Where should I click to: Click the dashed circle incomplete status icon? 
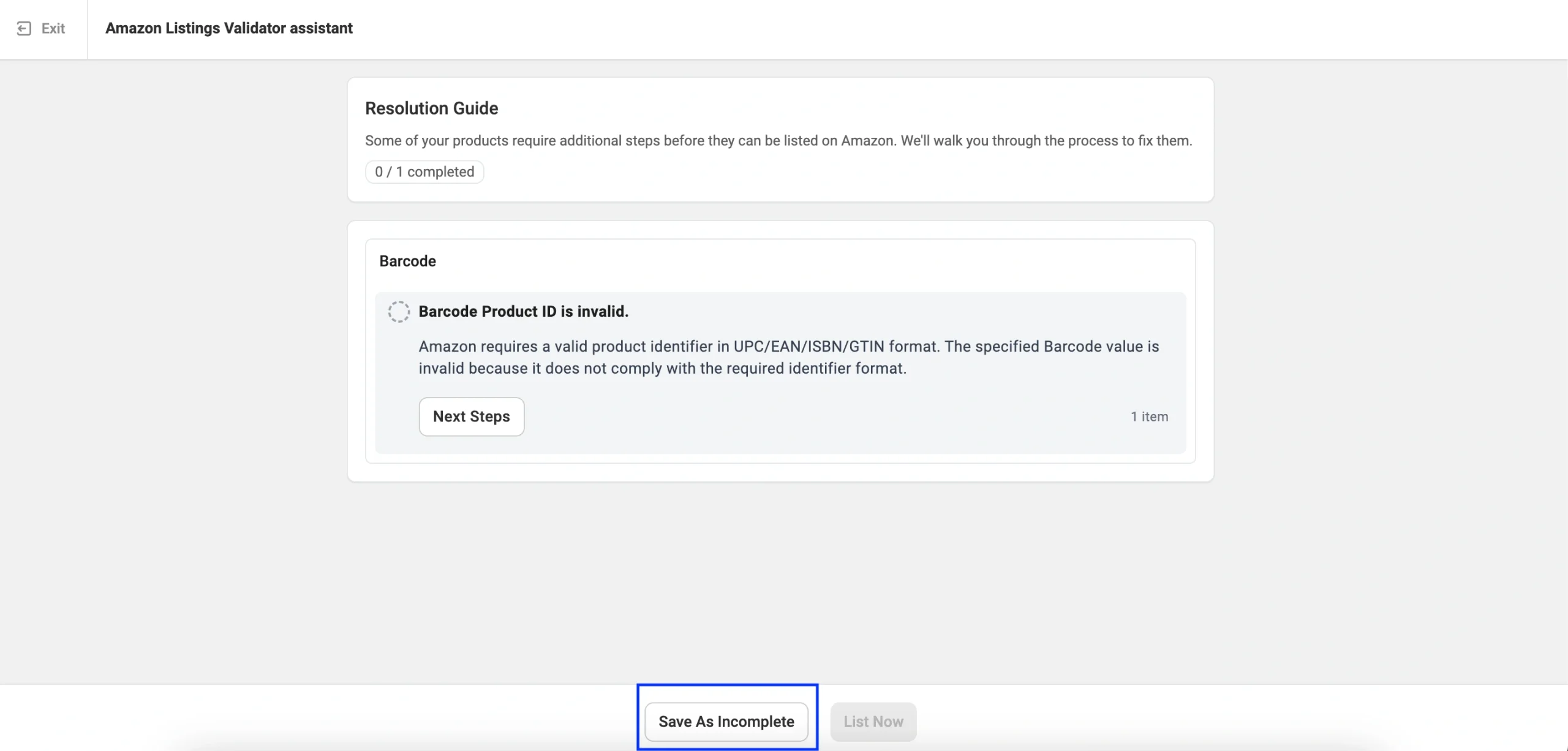[x=399, y=312]
